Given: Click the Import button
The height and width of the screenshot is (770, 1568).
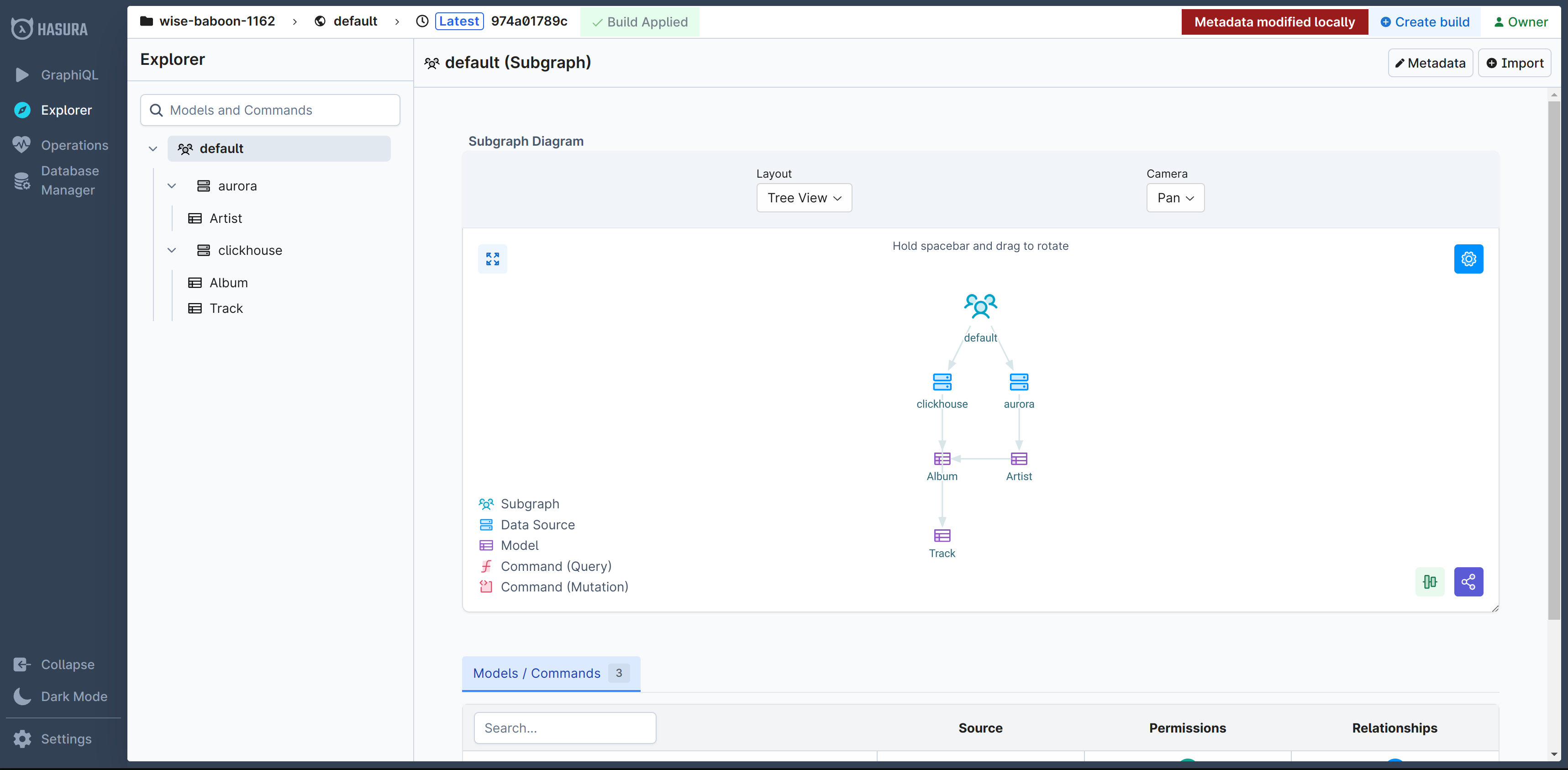Looking at the screenshot, I should 1515,63.
